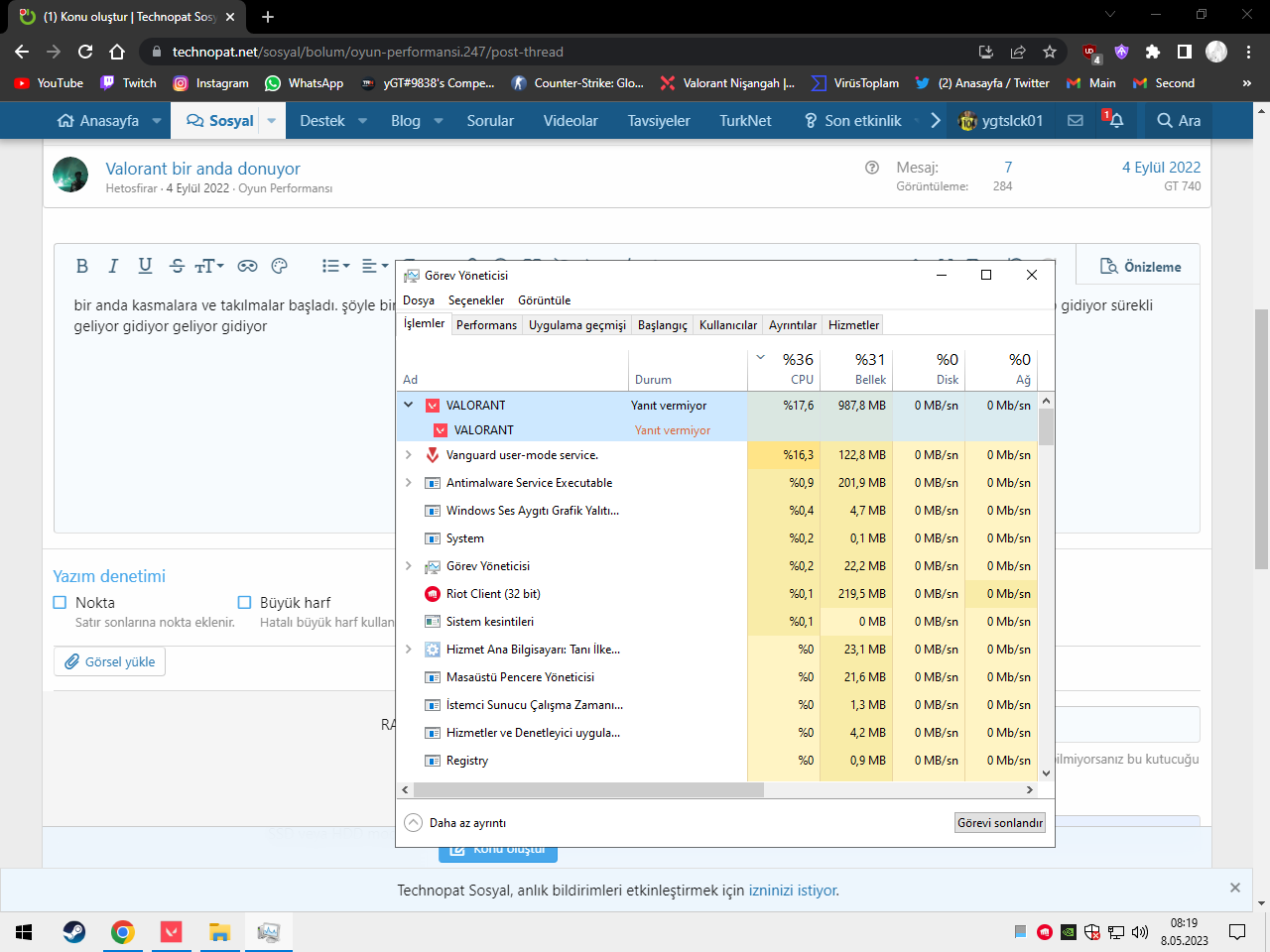Open the Görüntüle menu in Task Manager

coord(545,300)
